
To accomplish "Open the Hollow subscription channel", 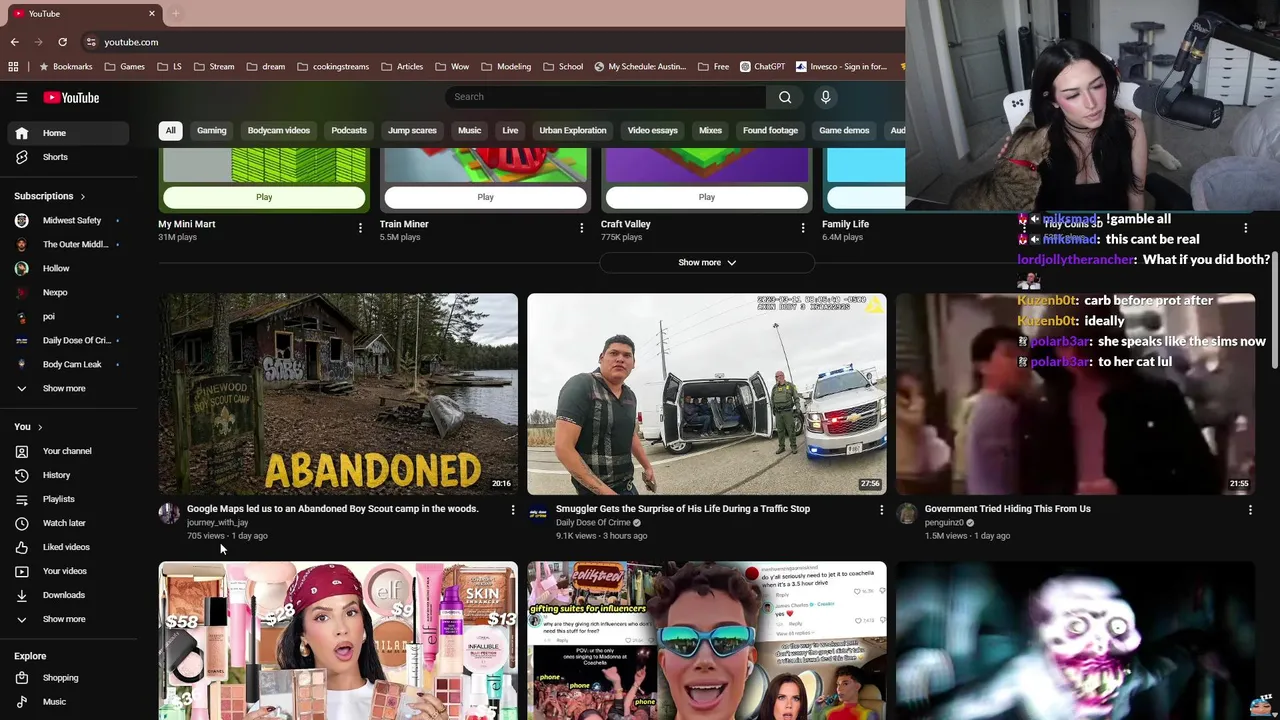I will pos(68,268).
